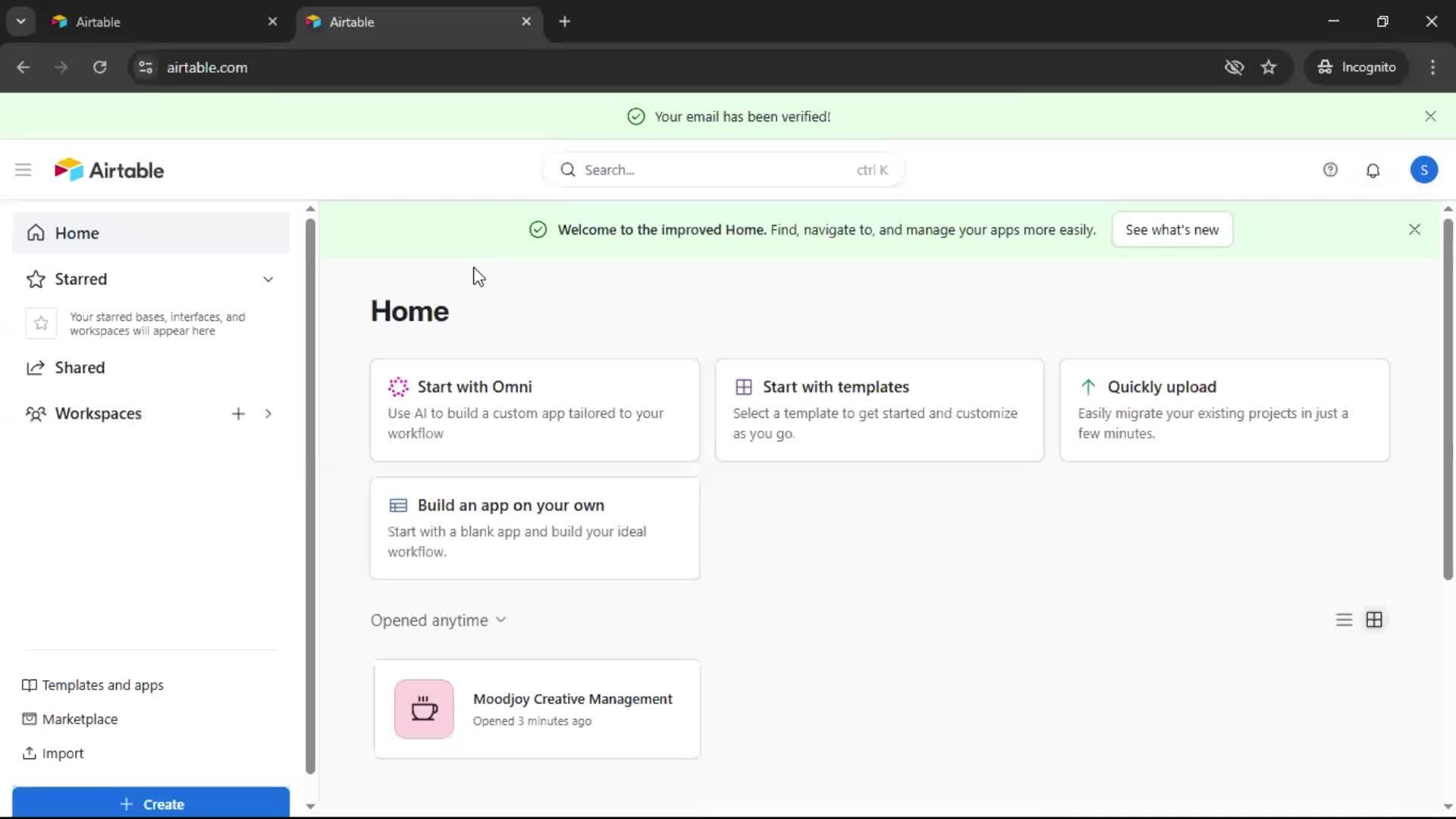The width and height of the screenshot is (1456, 819).
Task: Choose Start with Omni card
Action: click(535, 409)
